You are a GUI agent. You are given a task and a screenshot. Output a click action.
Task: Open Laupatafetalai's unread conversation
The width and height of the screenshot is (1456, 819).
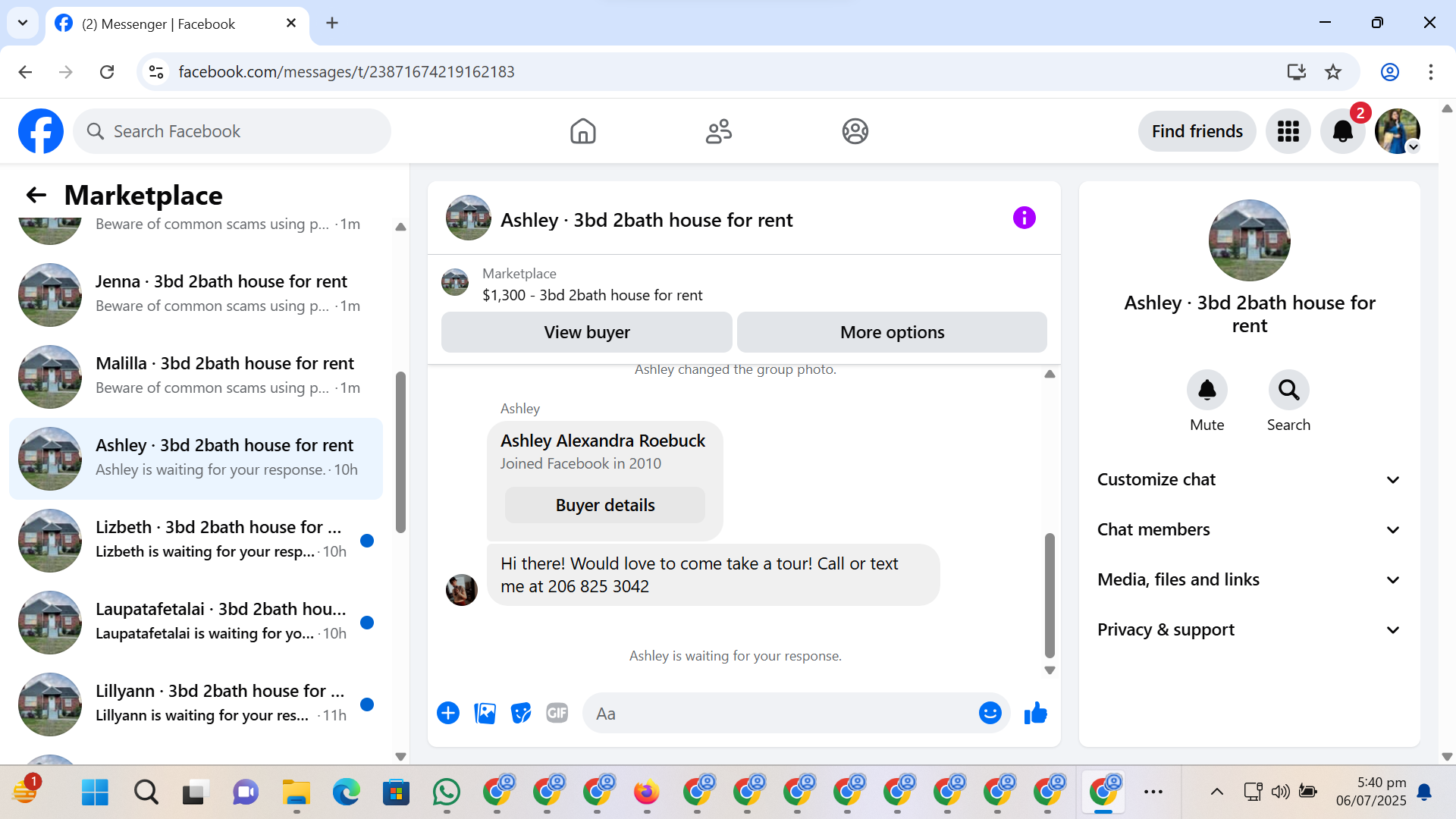click(196, 622)
